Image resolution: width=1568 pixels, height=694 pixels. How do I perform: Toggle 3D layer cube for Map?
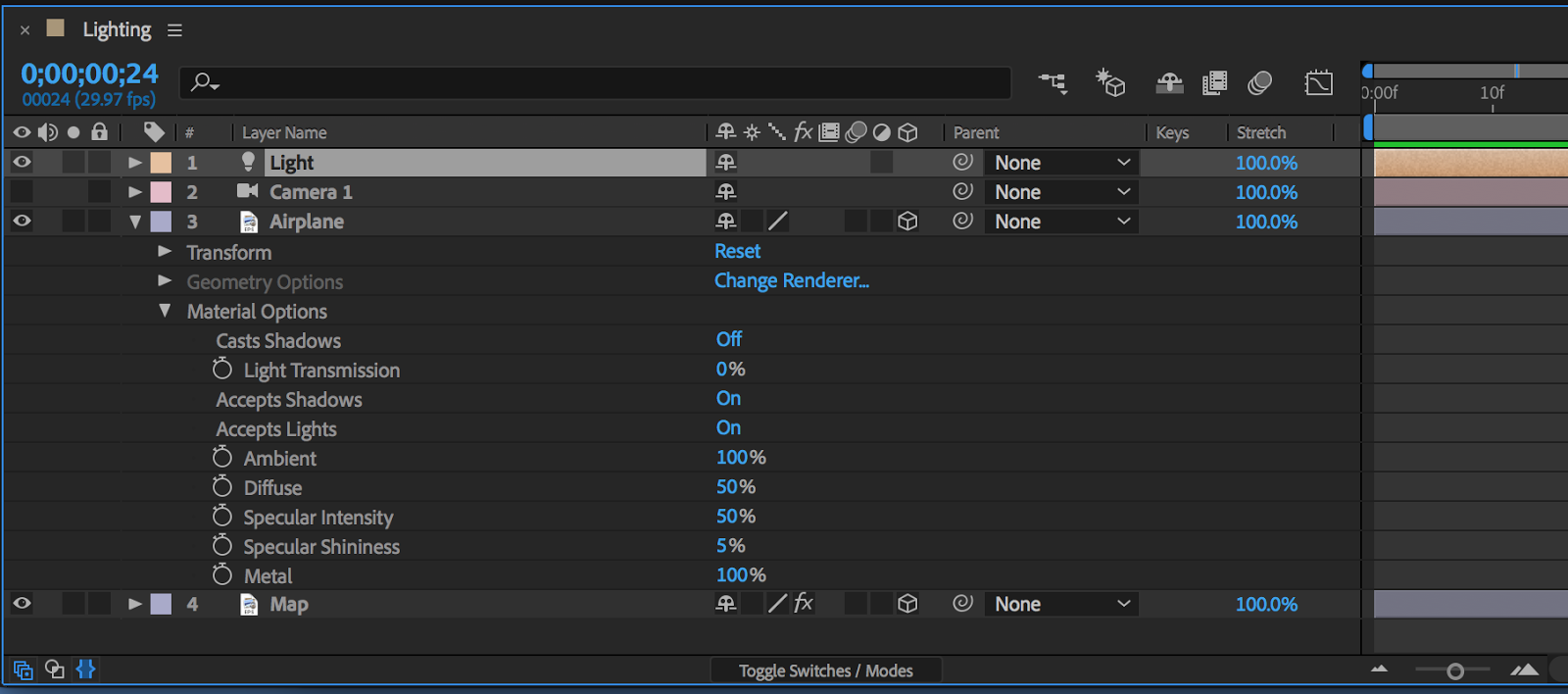click(x=907, y=604)
